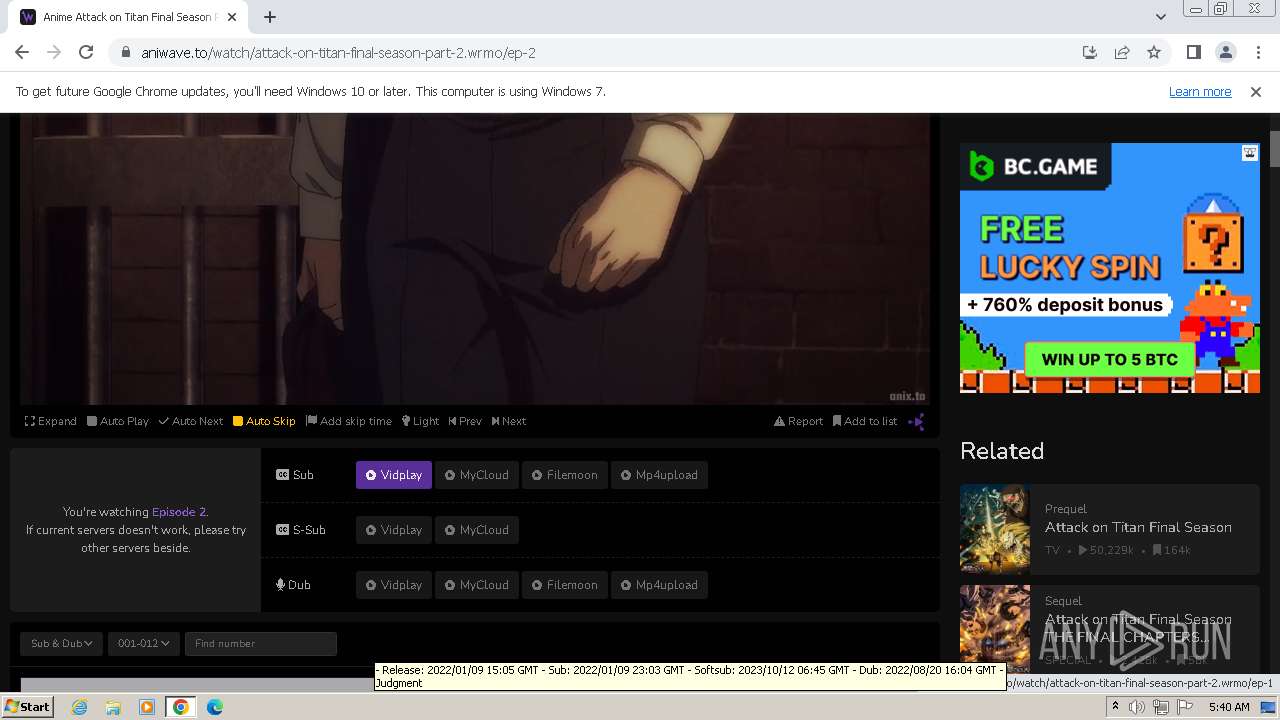
Task: Open Chrome three-dot menu
Action: pos(1258,53)
